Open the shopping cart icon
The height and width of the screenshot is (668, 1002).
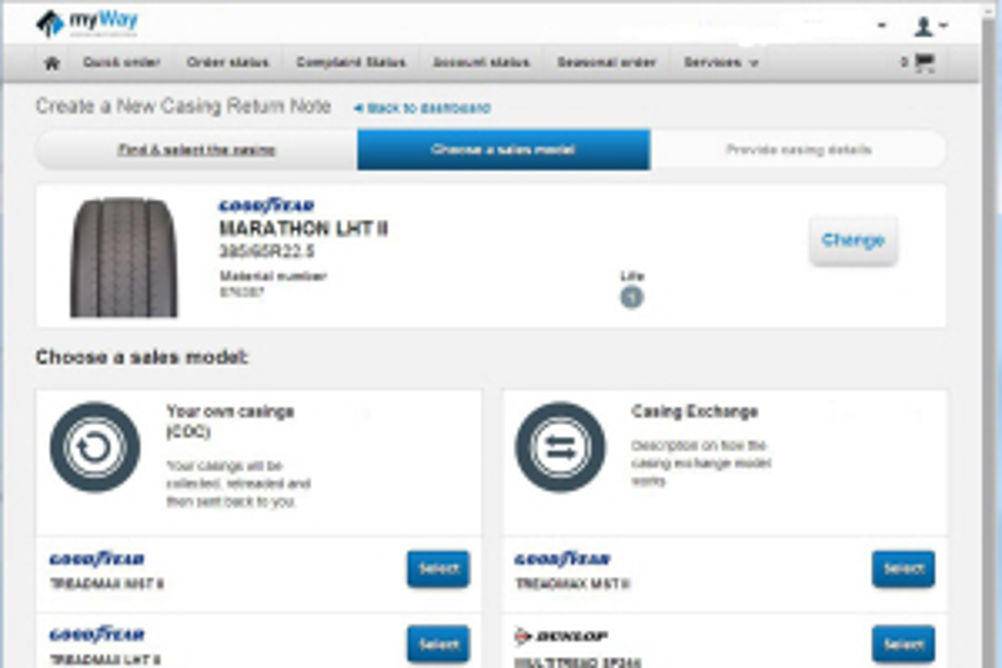coord(925,62)
